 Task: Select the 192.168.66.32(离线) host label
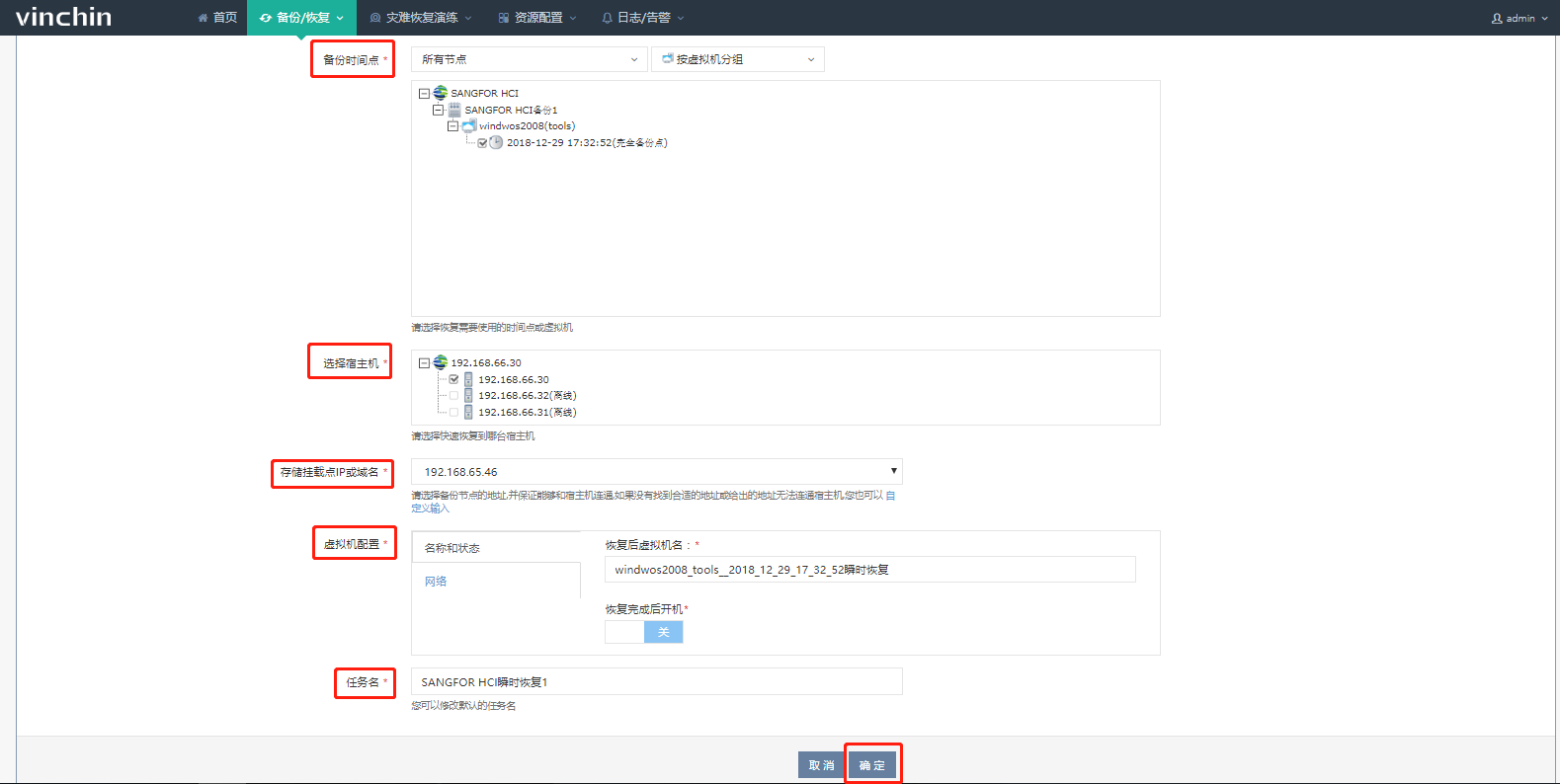[x=527, y=396]
